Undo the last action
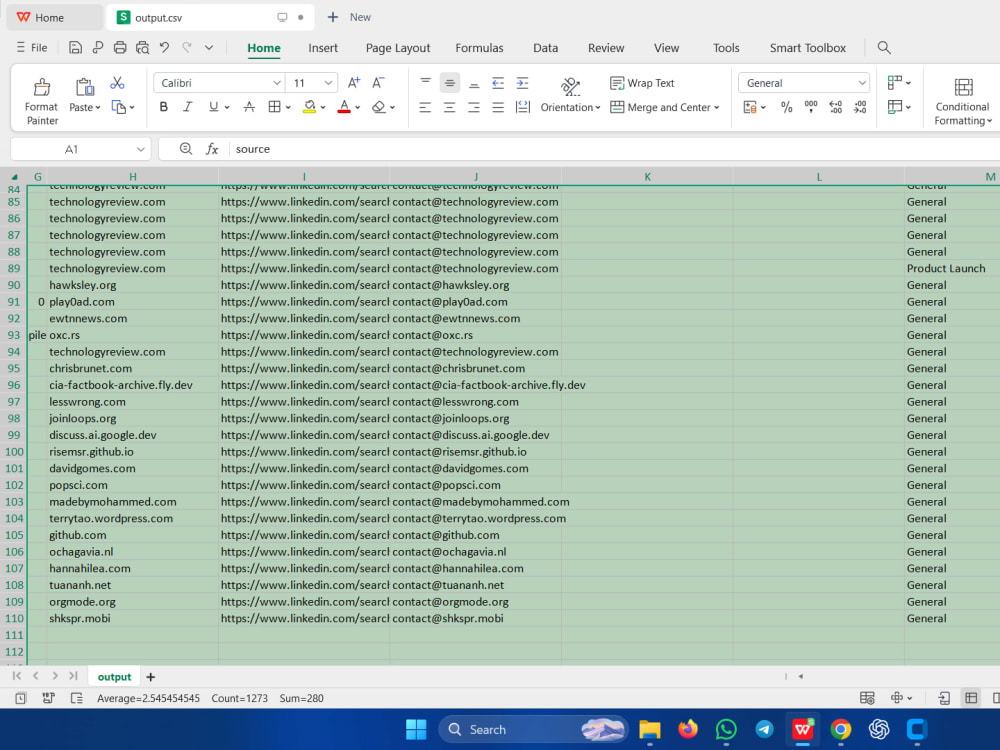The width and height of the screenshot is (1000, 750). [x=165, y=47]
